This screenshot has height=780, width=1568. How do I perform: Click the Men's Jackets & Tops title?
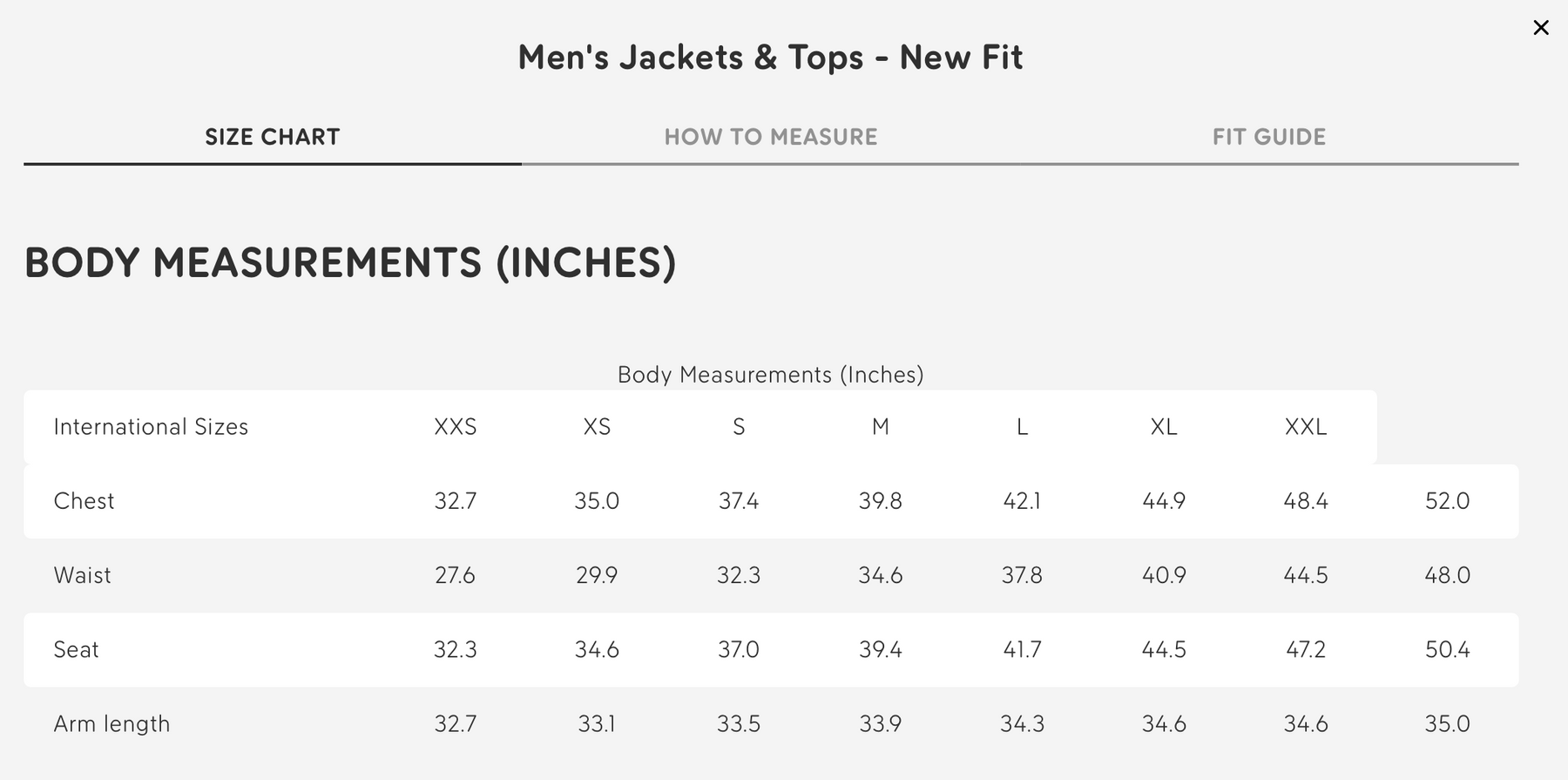(x=770, y=58)
